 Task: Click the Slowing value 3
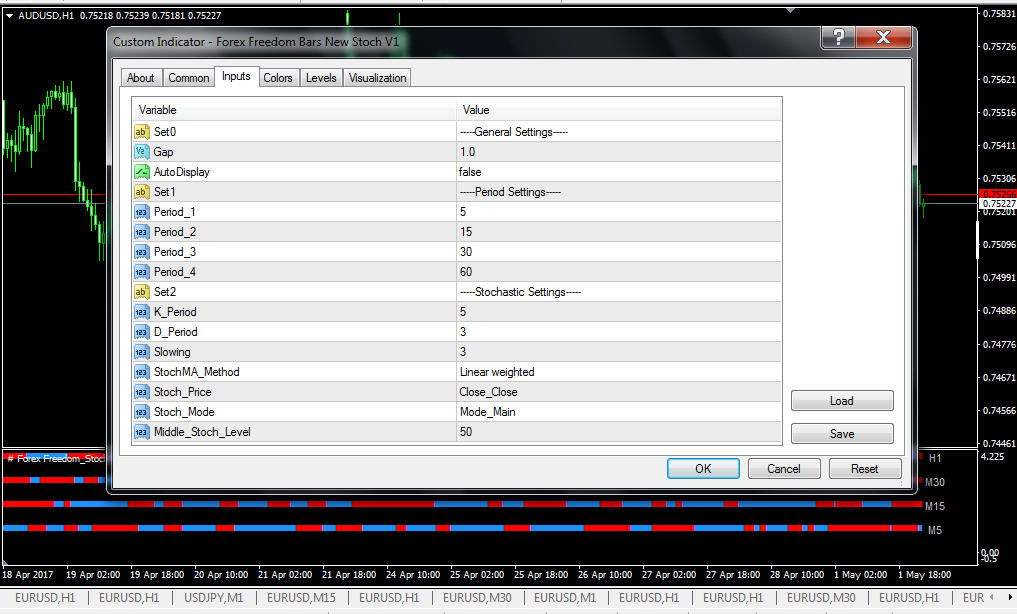pos(463,352)
